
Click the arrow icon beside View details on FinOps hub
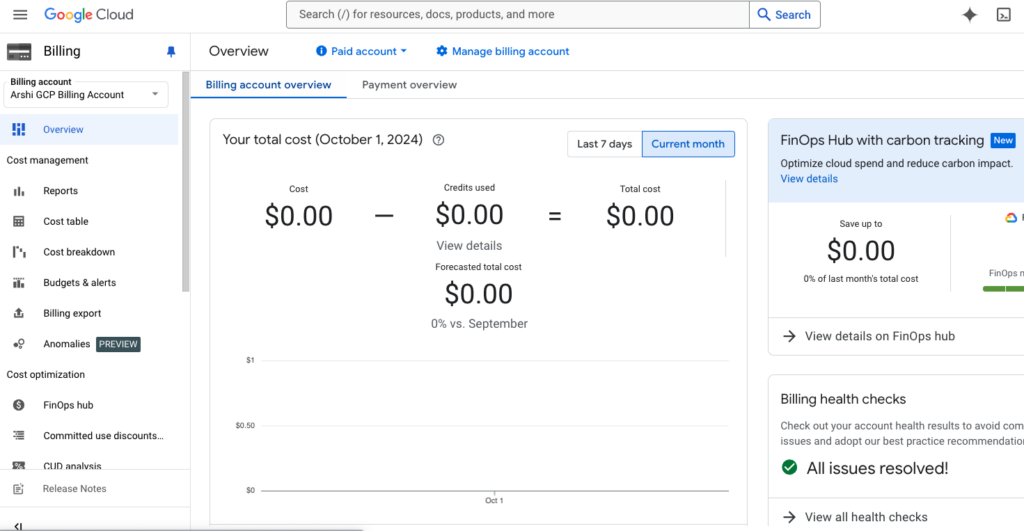point(790,336)
